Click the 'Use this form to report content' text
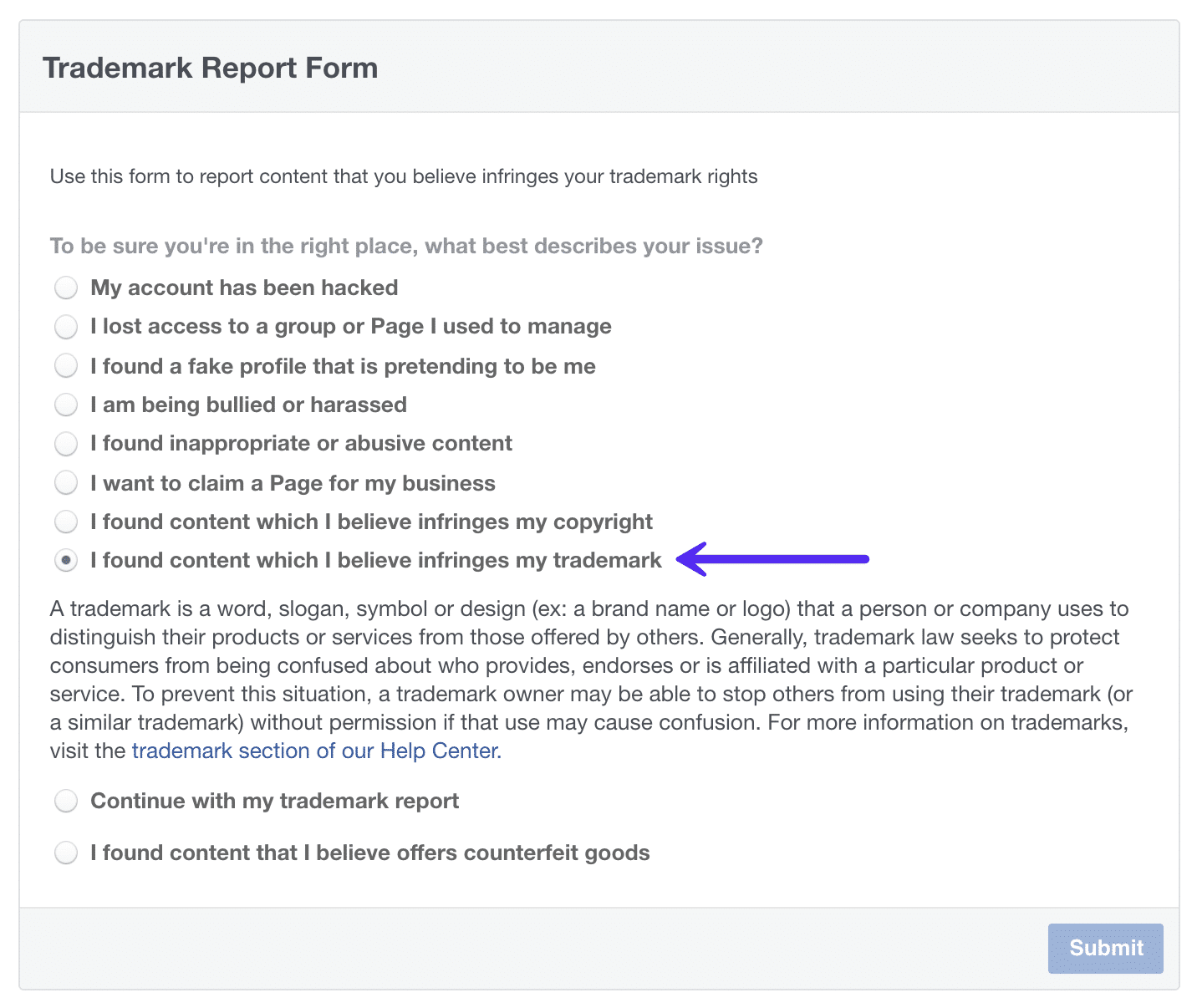The height and width of the screenshot is (1008, 1197). 404,176
